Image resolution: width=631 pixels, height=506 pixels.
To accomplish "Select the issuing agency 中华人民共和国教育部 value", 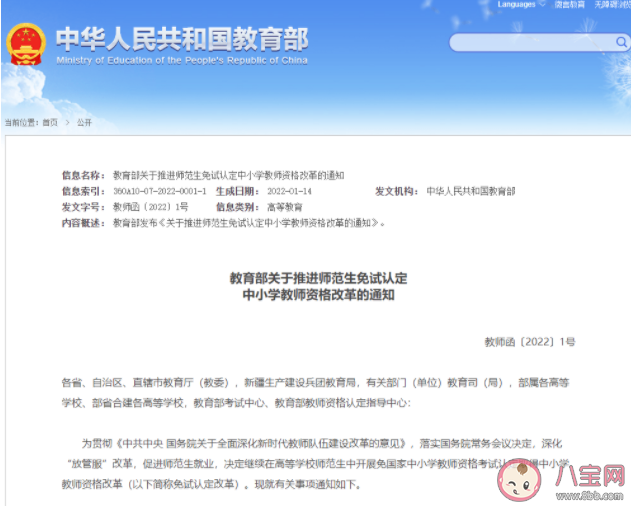I will point(471,191).
